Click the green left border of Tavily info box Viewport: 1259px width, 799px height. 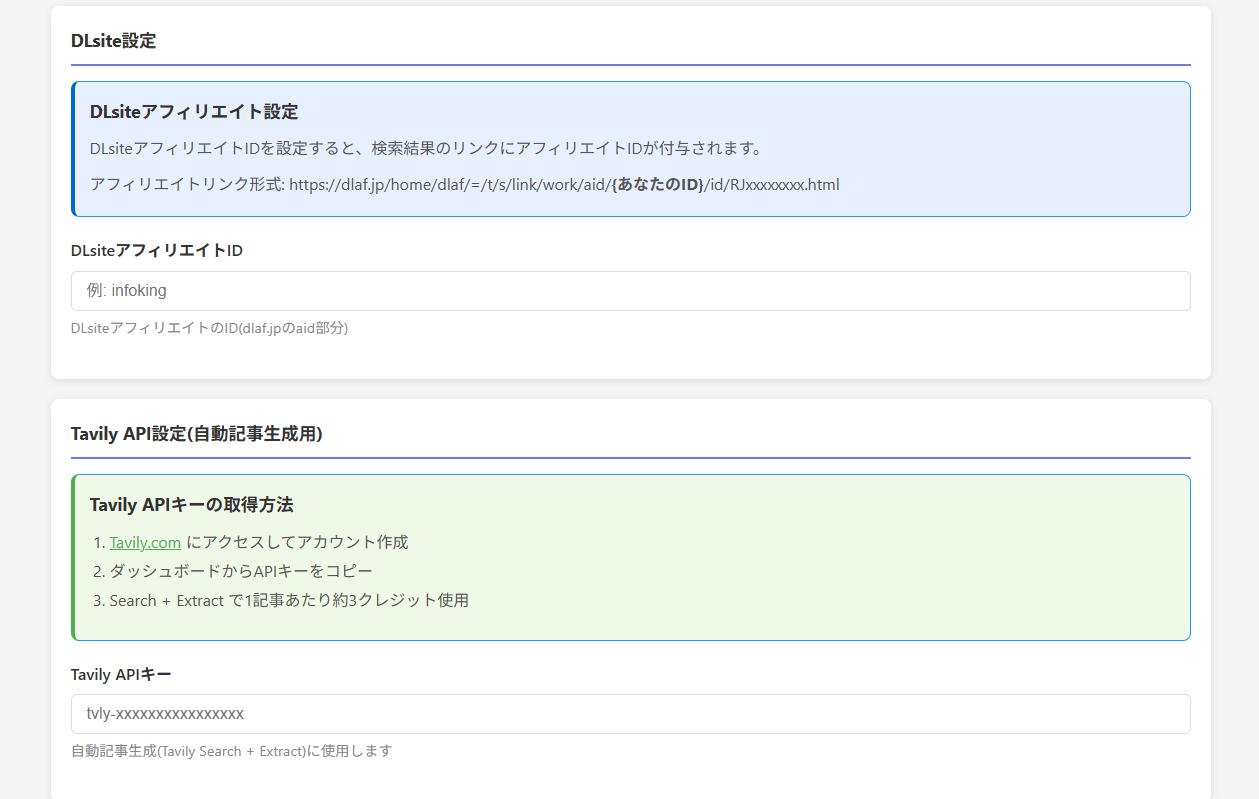pos(73,557)
